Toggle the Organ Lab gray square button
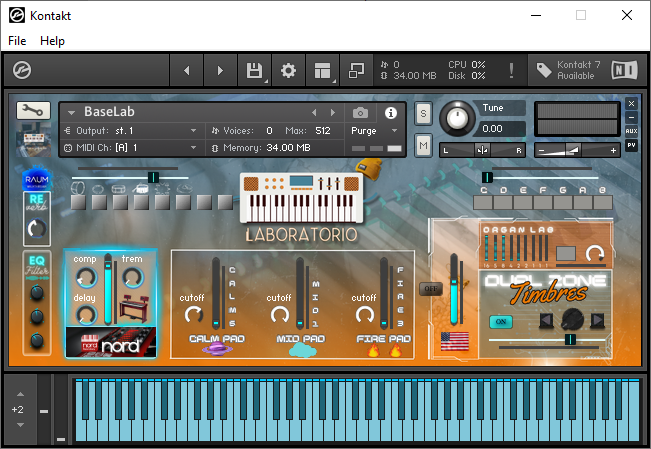This screenshot has width=651, height=449. pos(566,253)
